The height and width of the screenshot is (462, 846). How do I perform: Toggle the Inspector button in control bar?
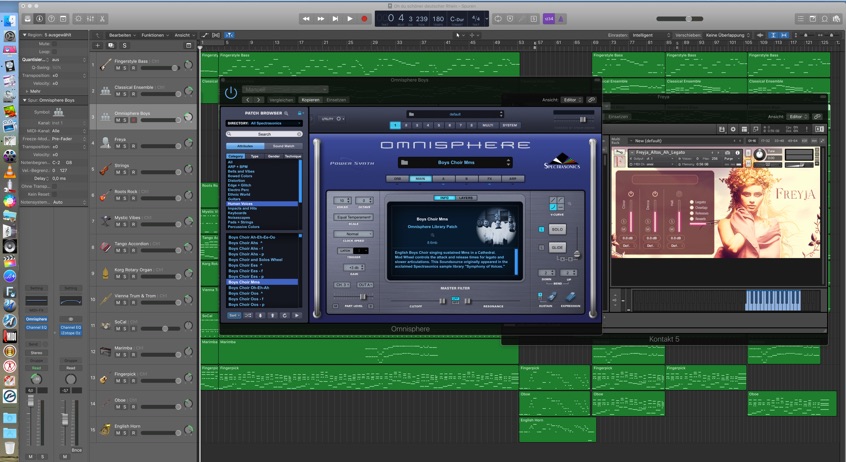[x=39, y=18]
